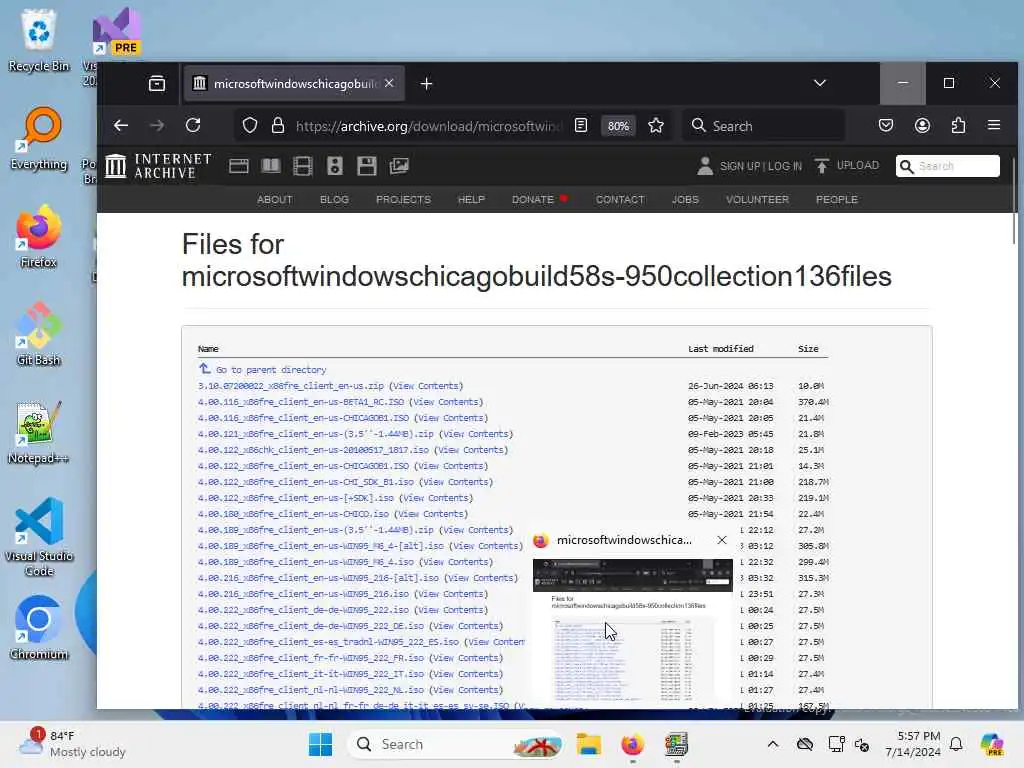The height and width of the screenshot is (768, 1024).
Task: Close the Firefox taskbar preview popup
Action: coord(722,540)
